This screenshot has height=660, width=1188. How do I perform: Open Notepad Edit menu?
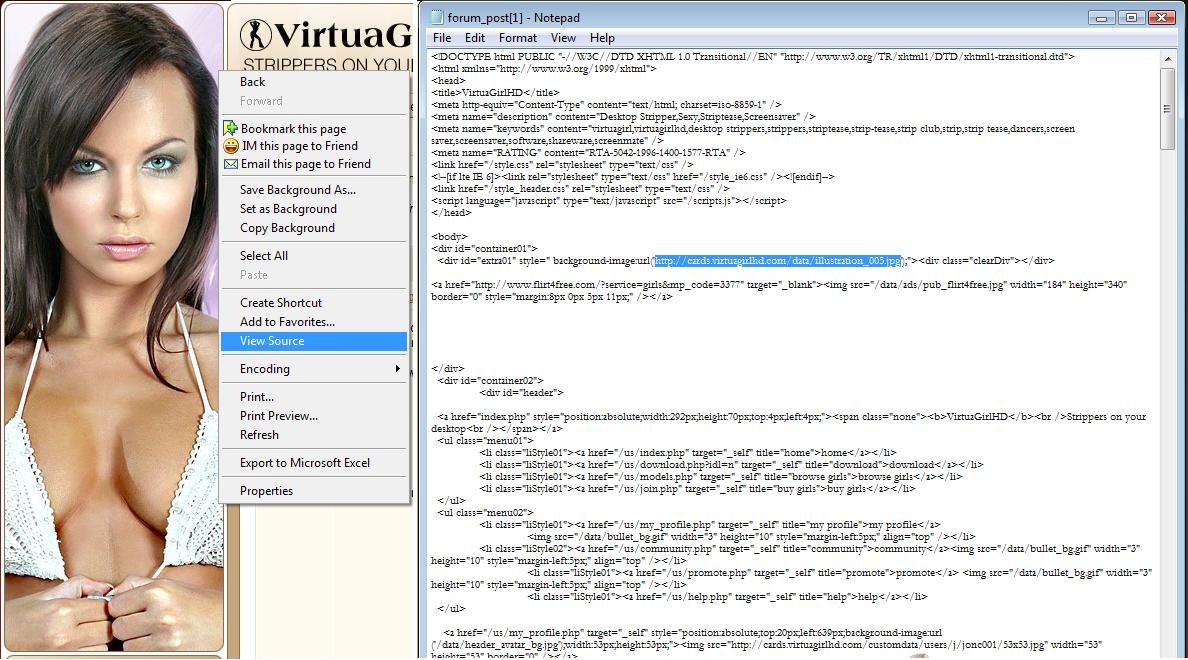(475, 38)
